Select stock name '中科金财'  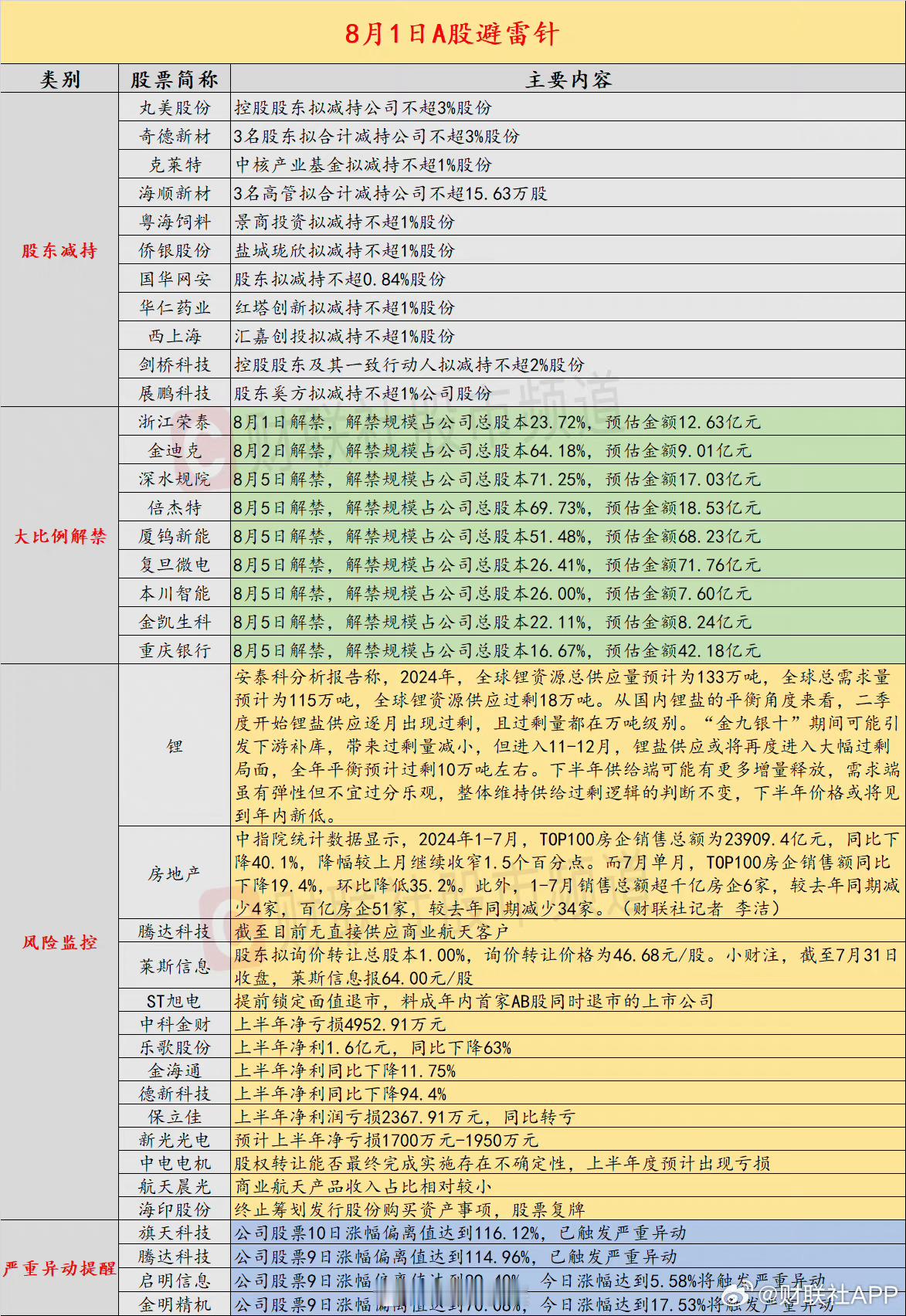175,1025
